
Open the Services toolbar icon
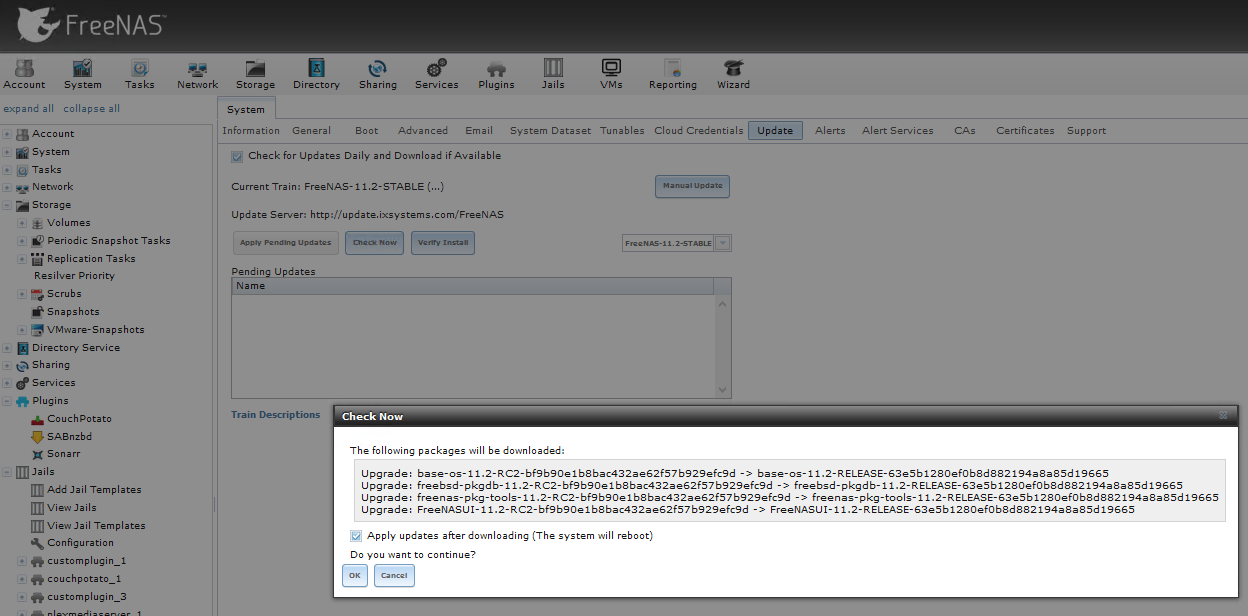point(437,74)
